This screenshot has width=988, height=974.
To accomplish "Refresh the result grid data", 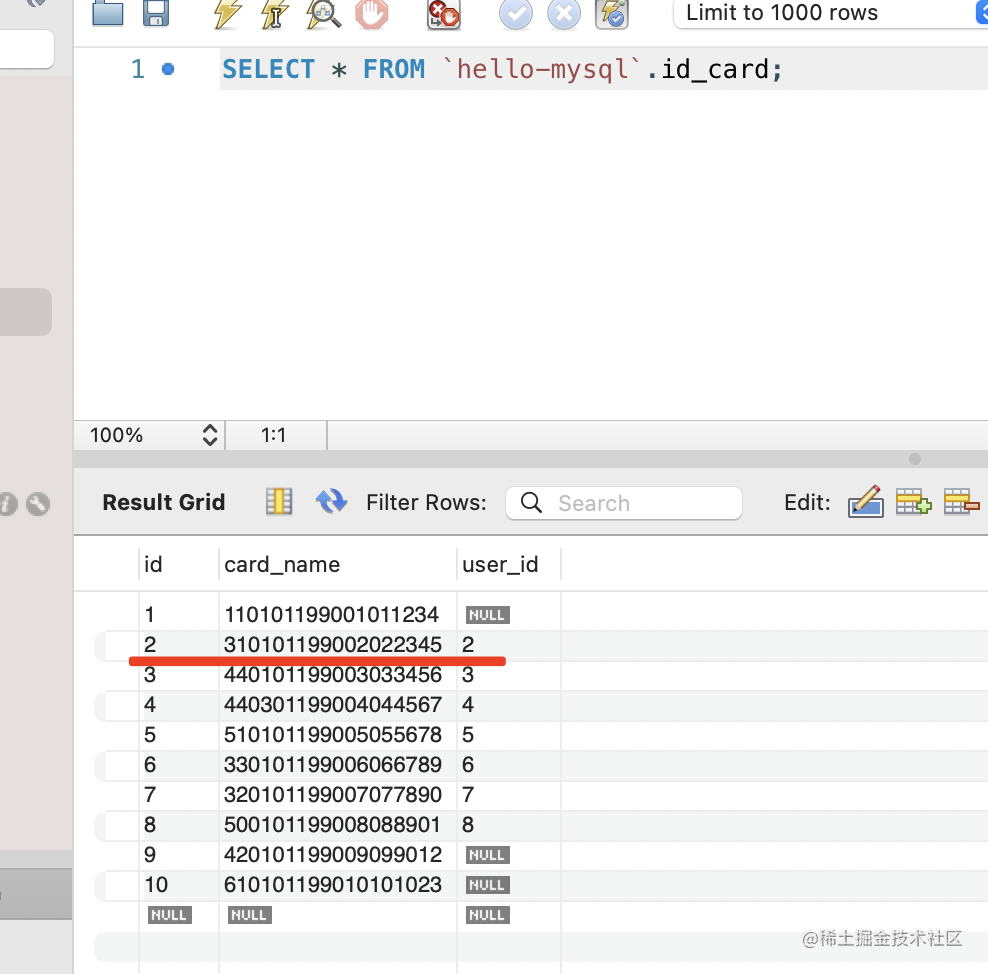I will (331, 501).
